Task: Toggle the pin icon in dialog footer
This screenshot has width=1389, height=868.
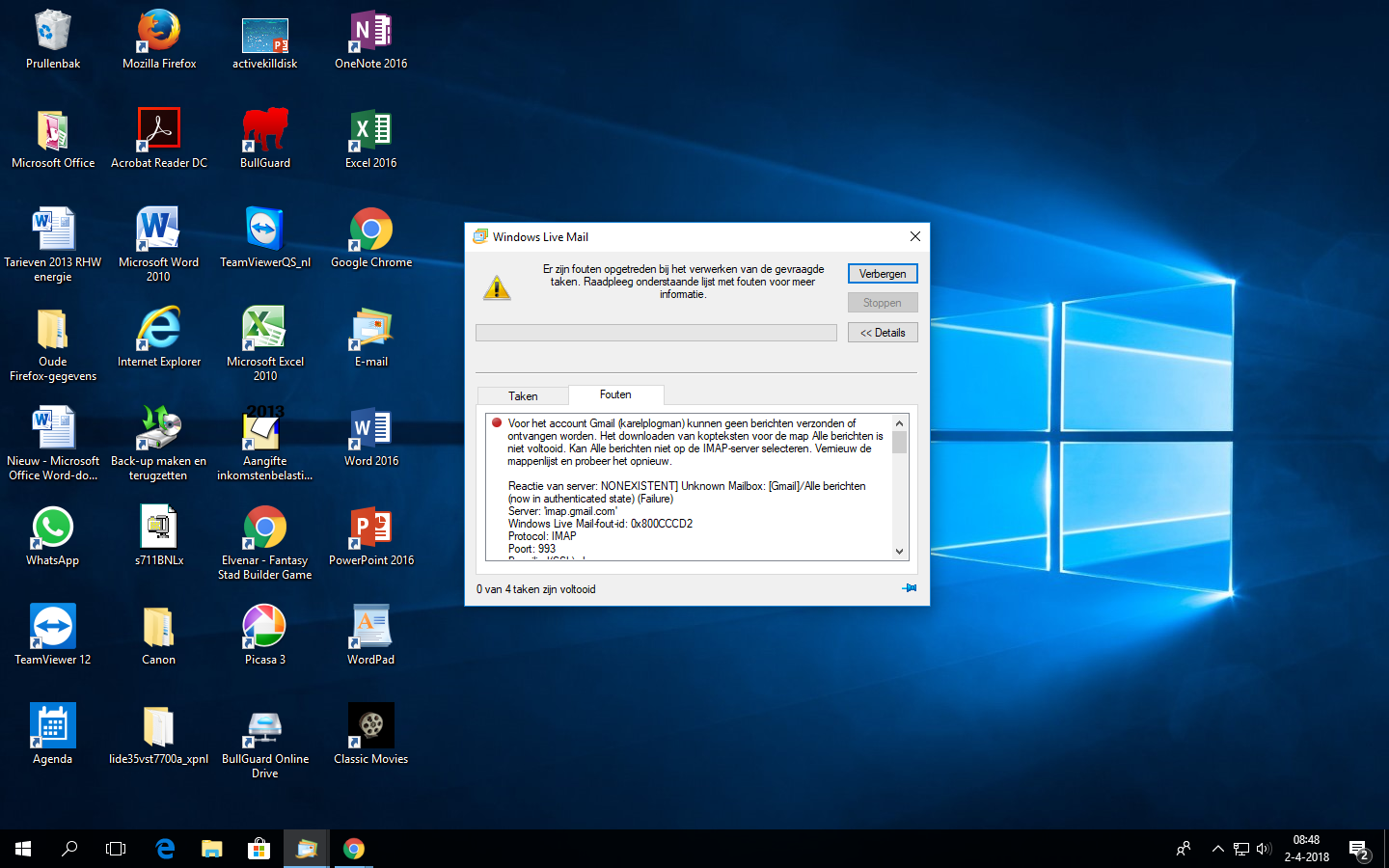Action: tap(909, 588)
